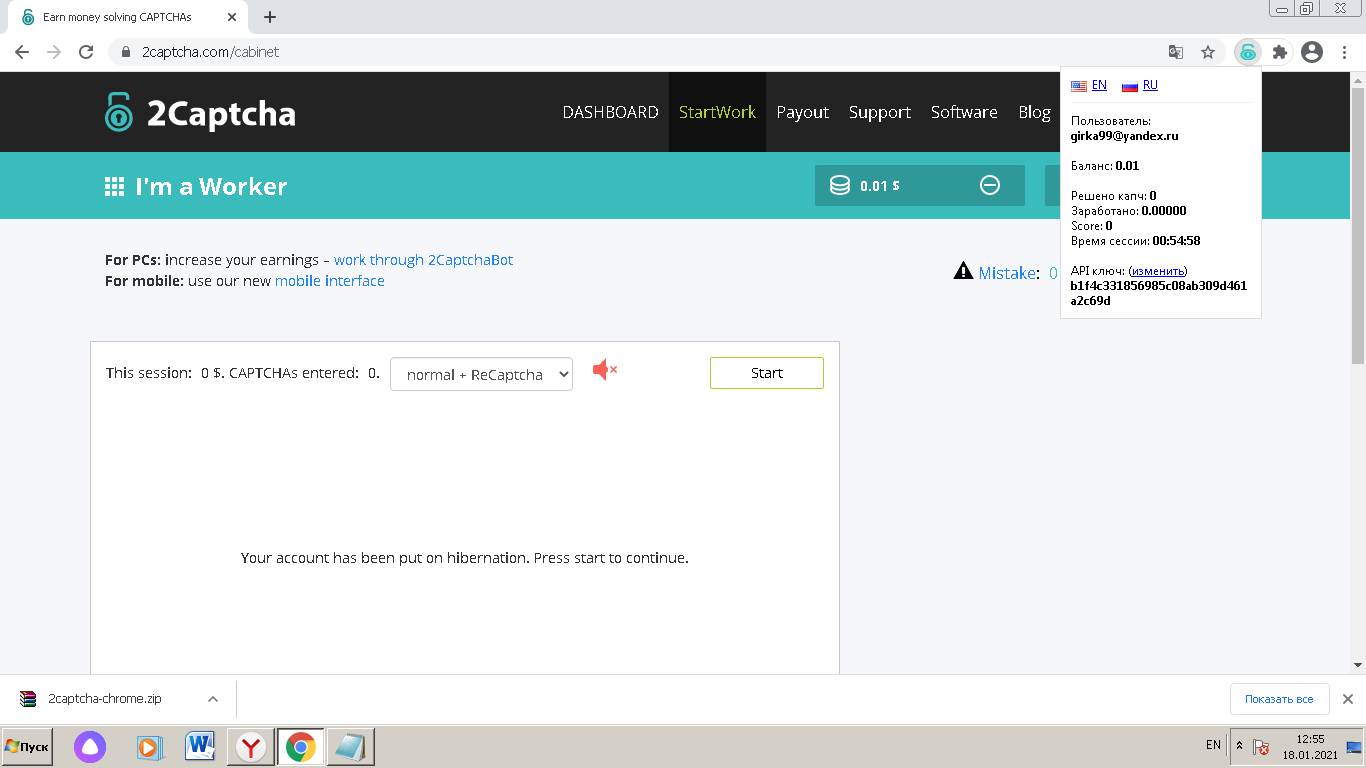Open Yandex Browser from the taskbar
This screenshot has width=1366, height=768.
pyautogui.click(x=251, y=746)
